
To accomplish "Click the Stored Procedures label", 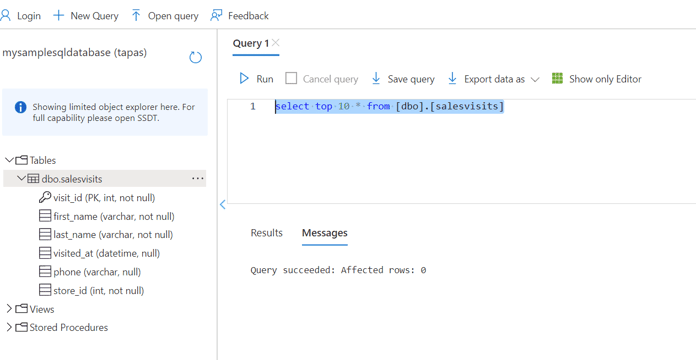I will tap(69, 328).
